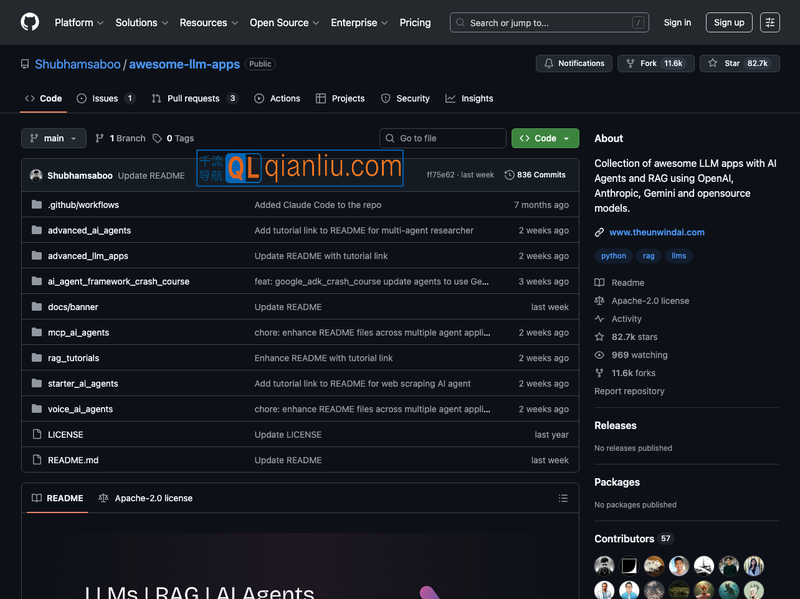Expand the main branch dropdown
Image resolution: width=800 pixels, height=599 pixels.
54,138
